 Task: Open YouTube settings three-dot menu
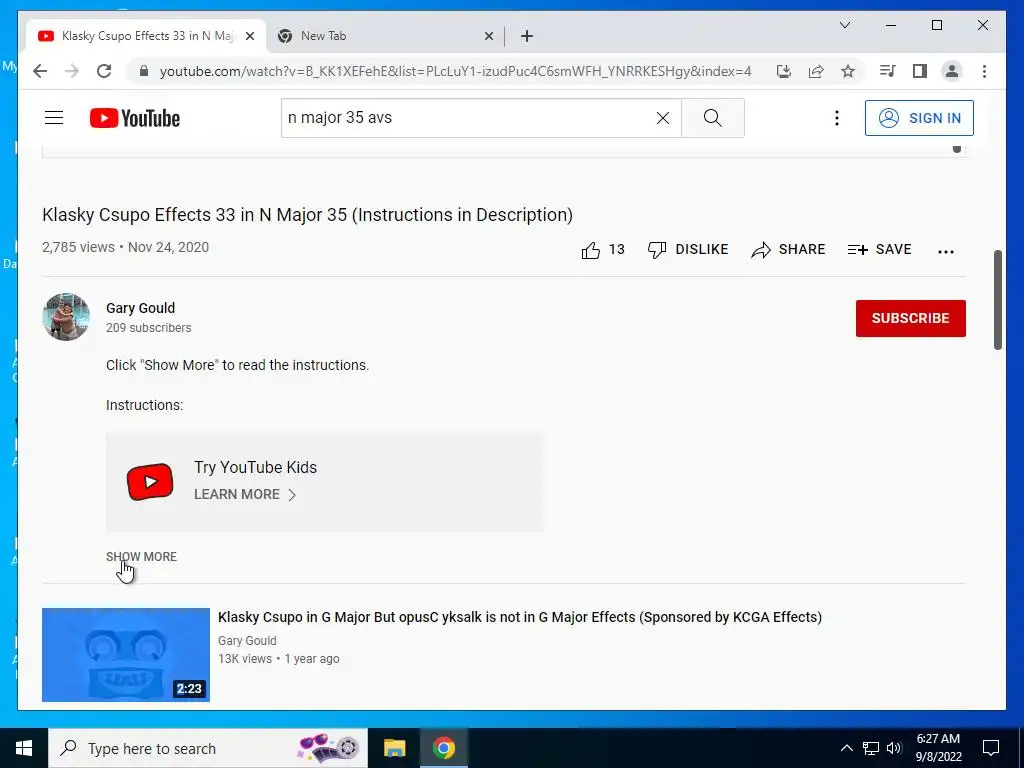pos(837,118)
